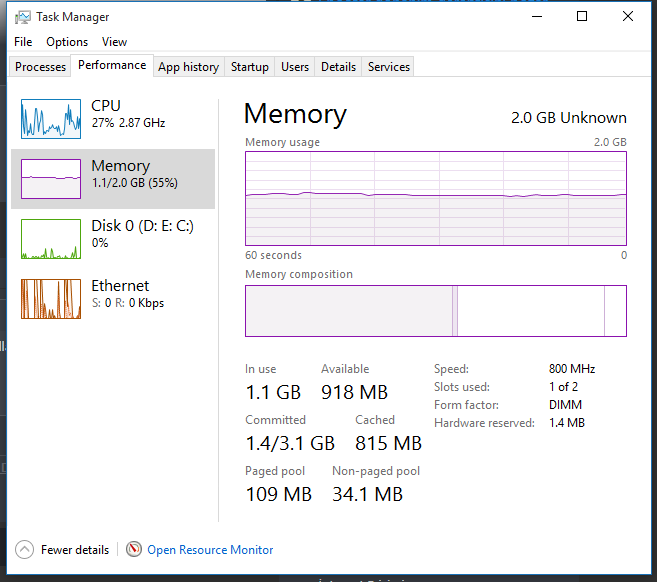Select the Memory graph thumbnail in sidebar
This screenshot has height=582, width=657.
(51, 179)
